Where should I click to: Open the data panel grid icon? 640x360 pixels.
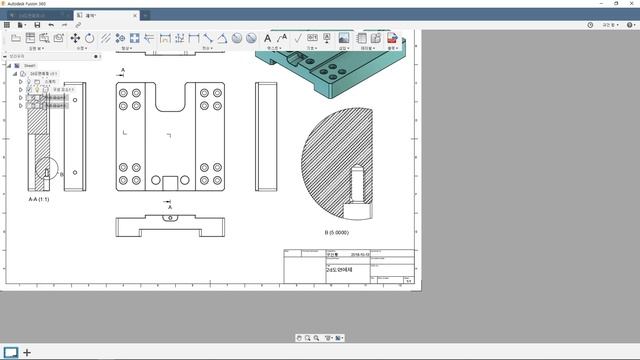7,25
